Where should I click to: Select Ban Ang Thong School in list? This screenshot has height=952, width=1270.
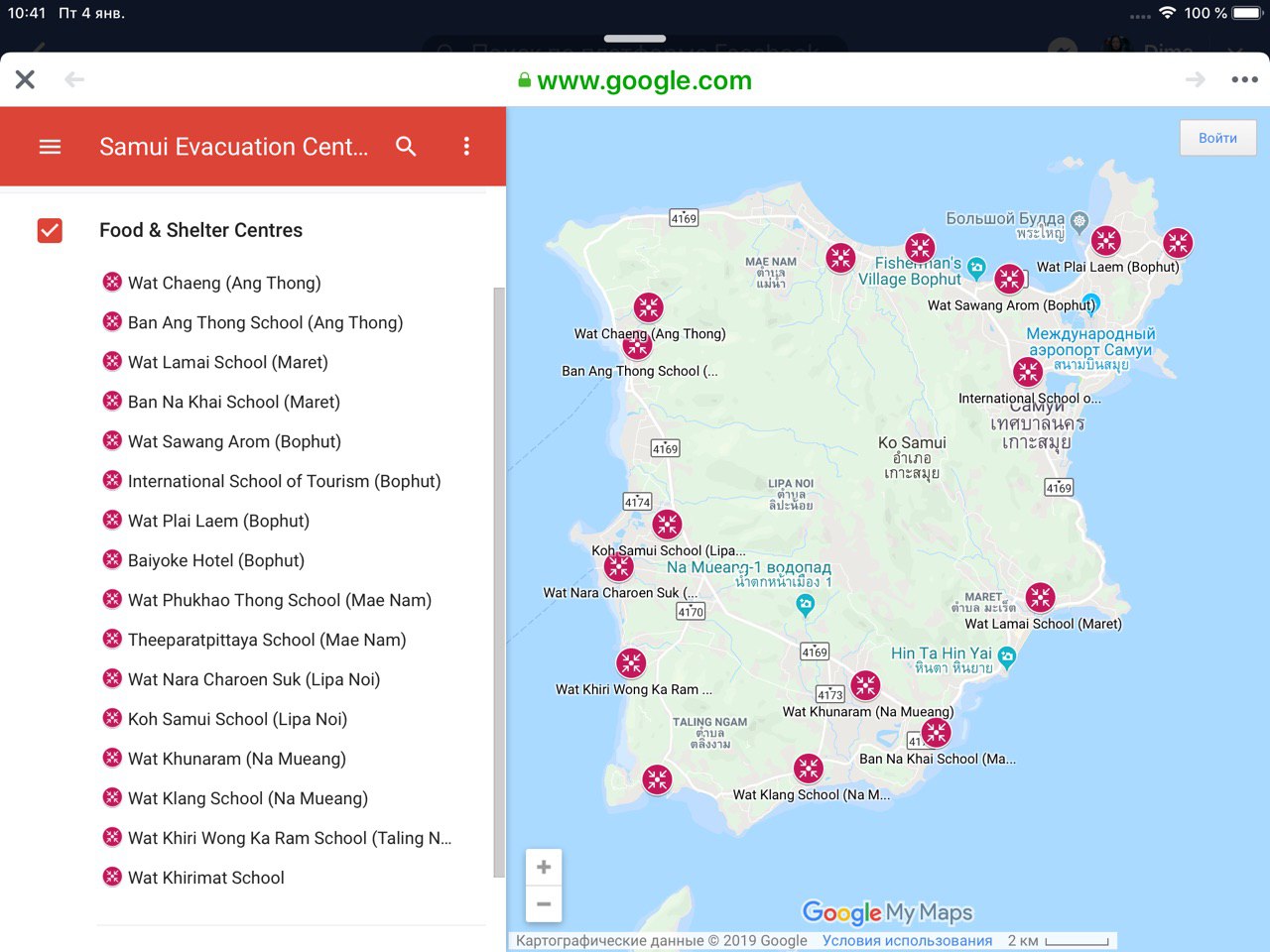coord(265,322)
